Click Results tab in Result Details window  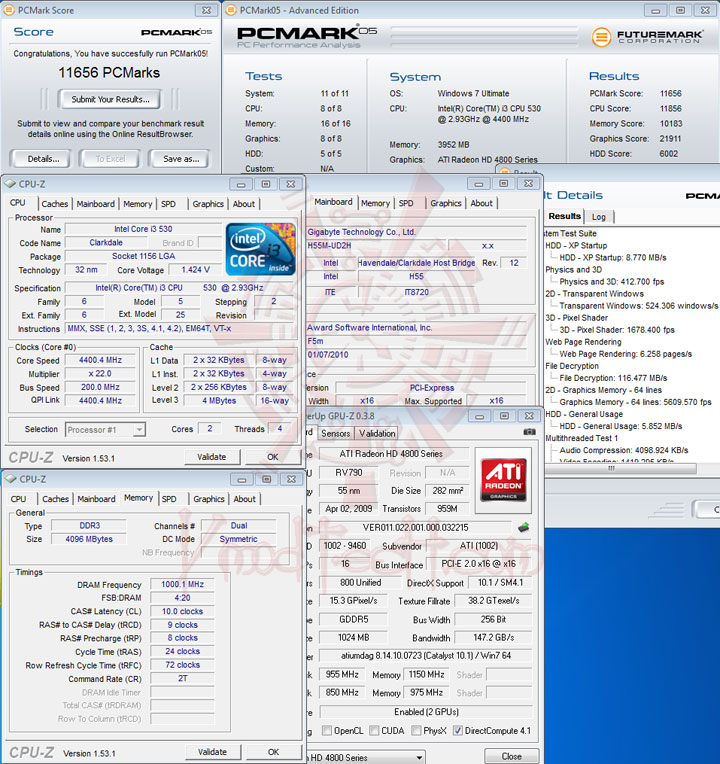click(565, 216)
